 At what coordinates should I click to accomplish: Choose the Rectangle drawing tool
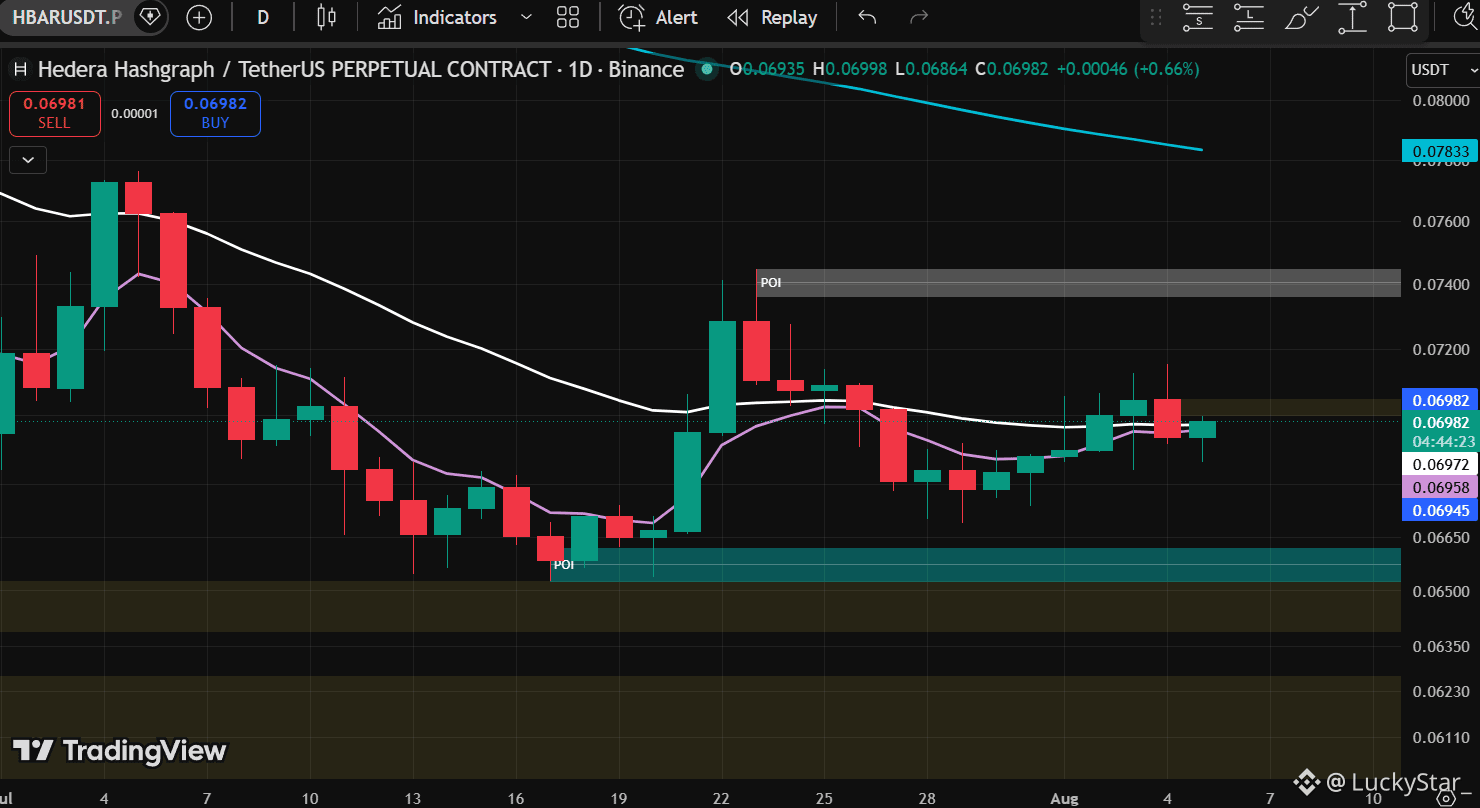tap(1404, 17)
